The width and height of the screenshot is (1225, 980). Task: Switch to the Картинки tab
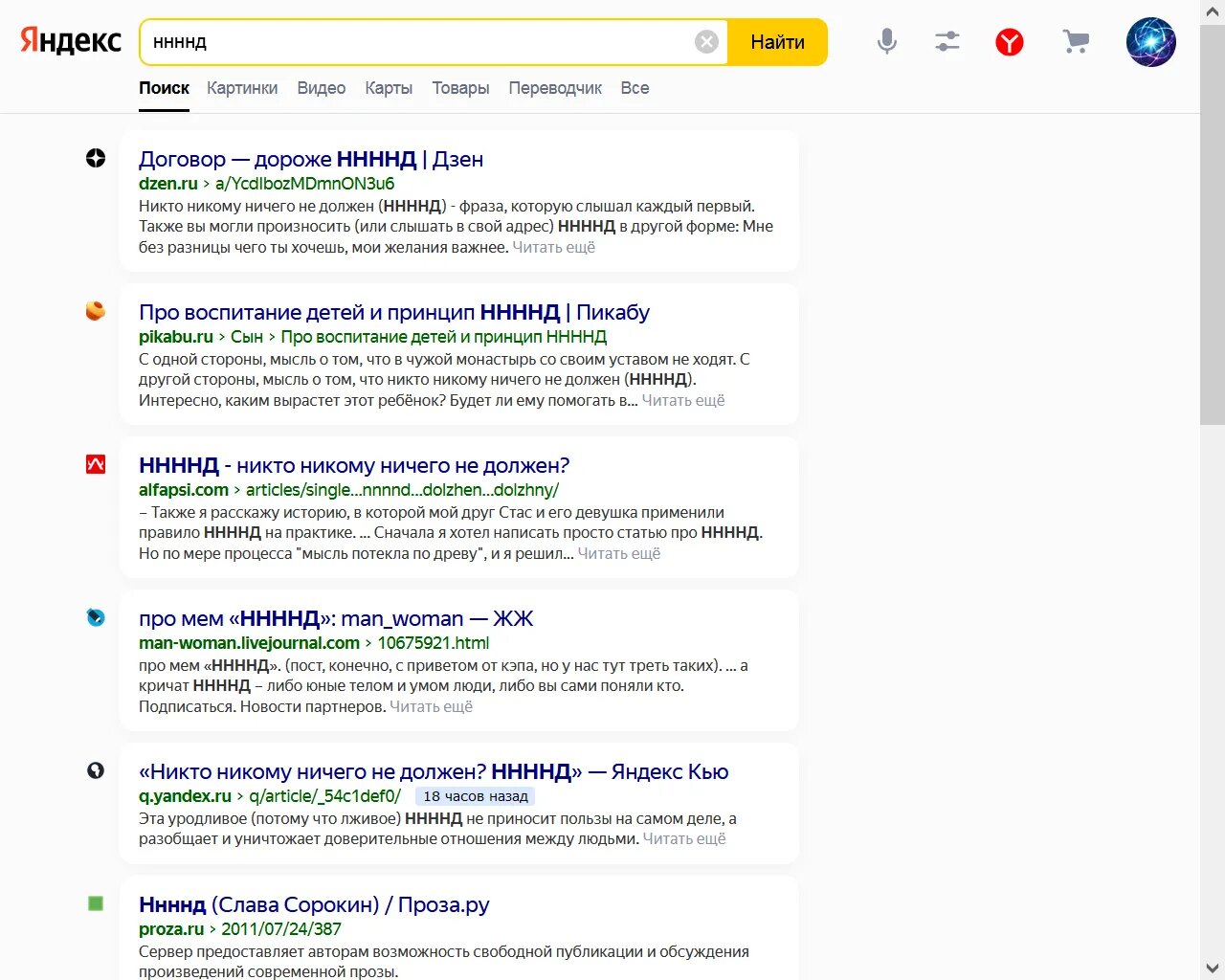[242, 88]
